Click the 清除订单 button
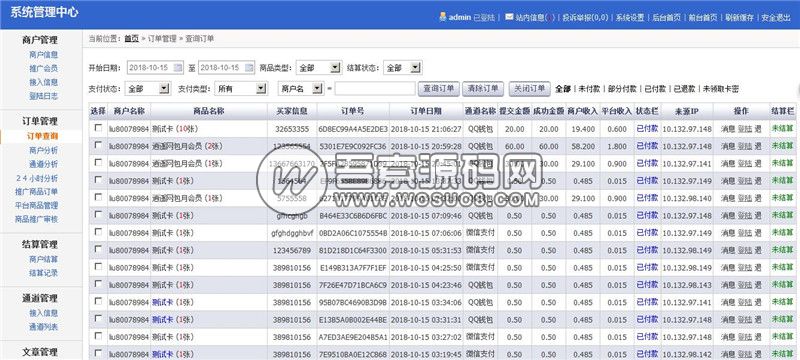Screen dimensions: 800x360 (x=483, y=88)
